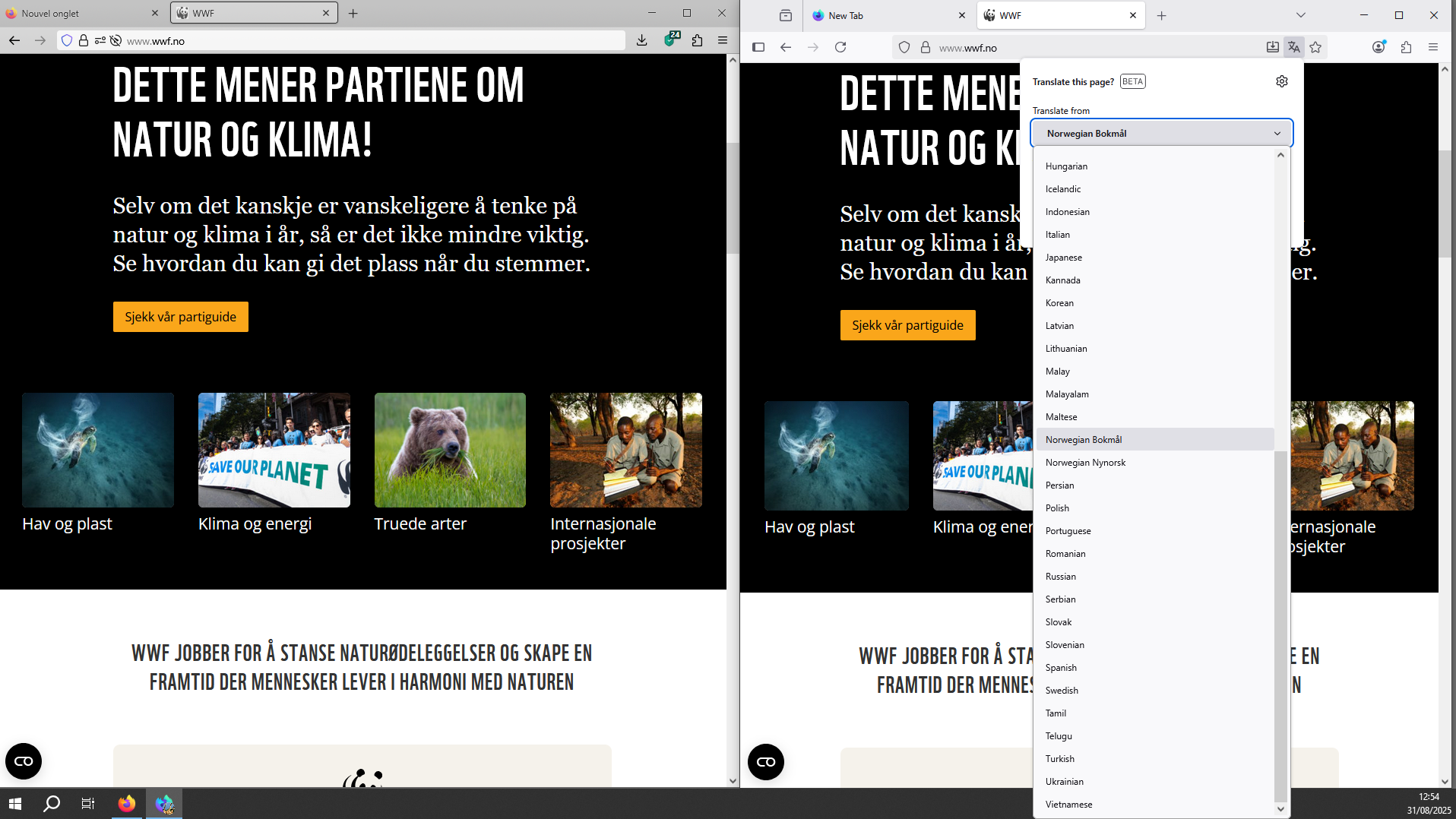Show site lock info in right window

[926, 47]
